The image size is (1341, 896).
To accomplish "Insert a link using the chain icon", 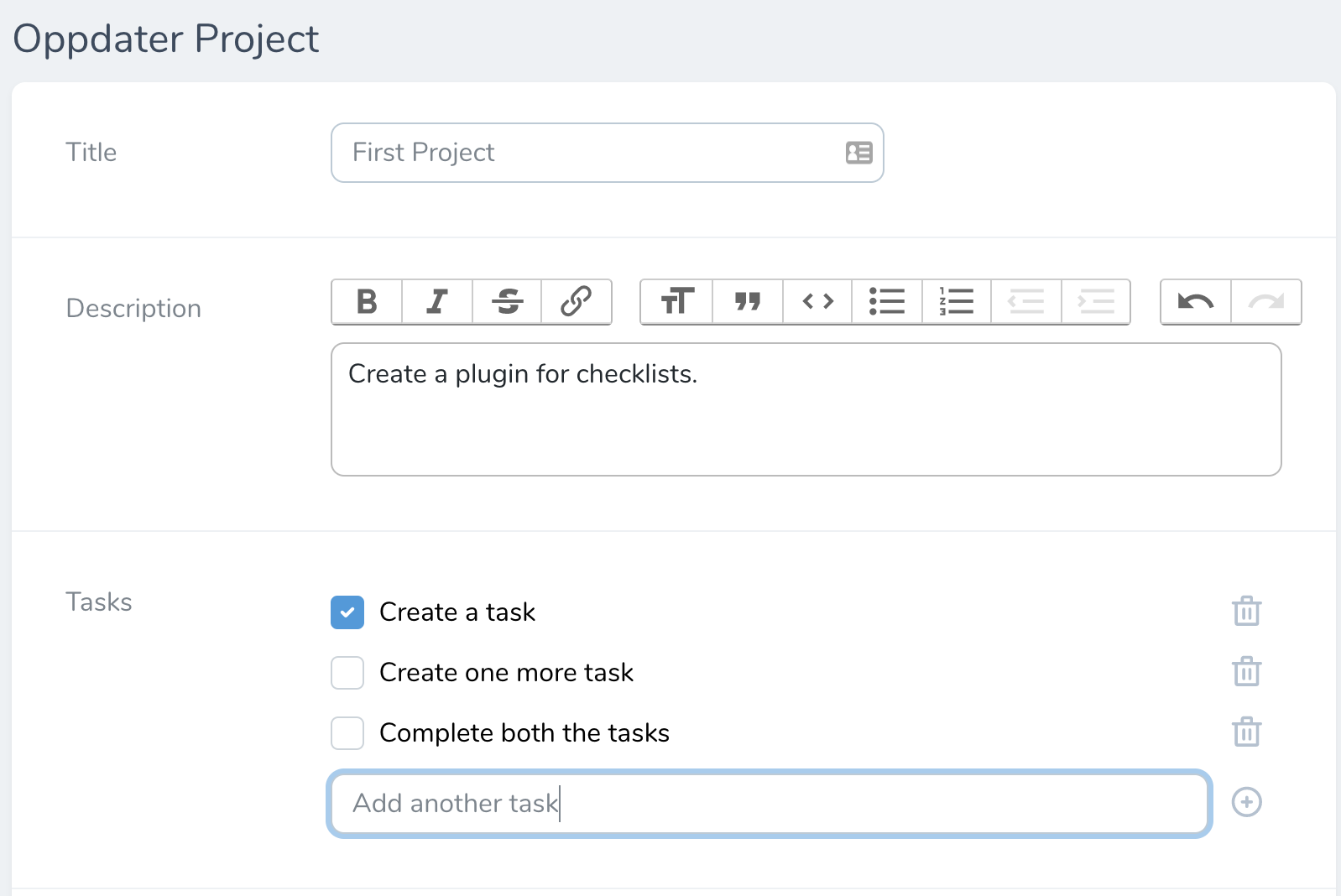I will (577, 301).
